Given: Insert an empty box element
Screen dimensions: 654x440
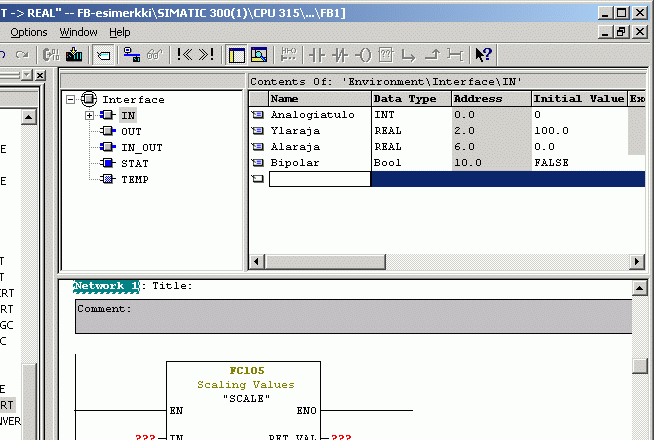Looking at the screenshot, I should pyautogui.click(x=386, y=55).
